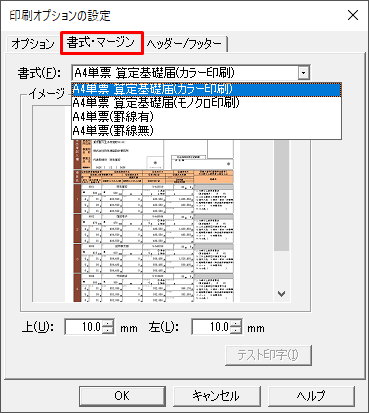The width and height of the screenshot is (369, 413).
Task: Open the ヘッダー/フッター tab
Action: (x=185, y=43)
